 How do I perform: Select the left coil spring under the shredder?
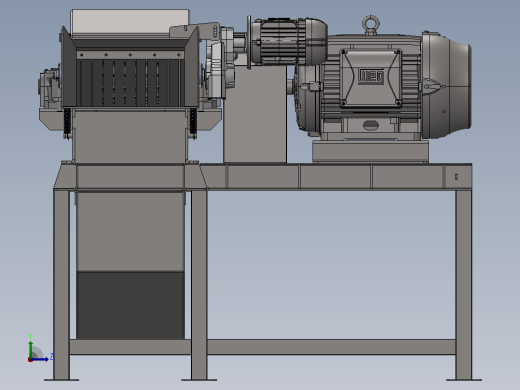pyautogui.click(x=67, y=122)
